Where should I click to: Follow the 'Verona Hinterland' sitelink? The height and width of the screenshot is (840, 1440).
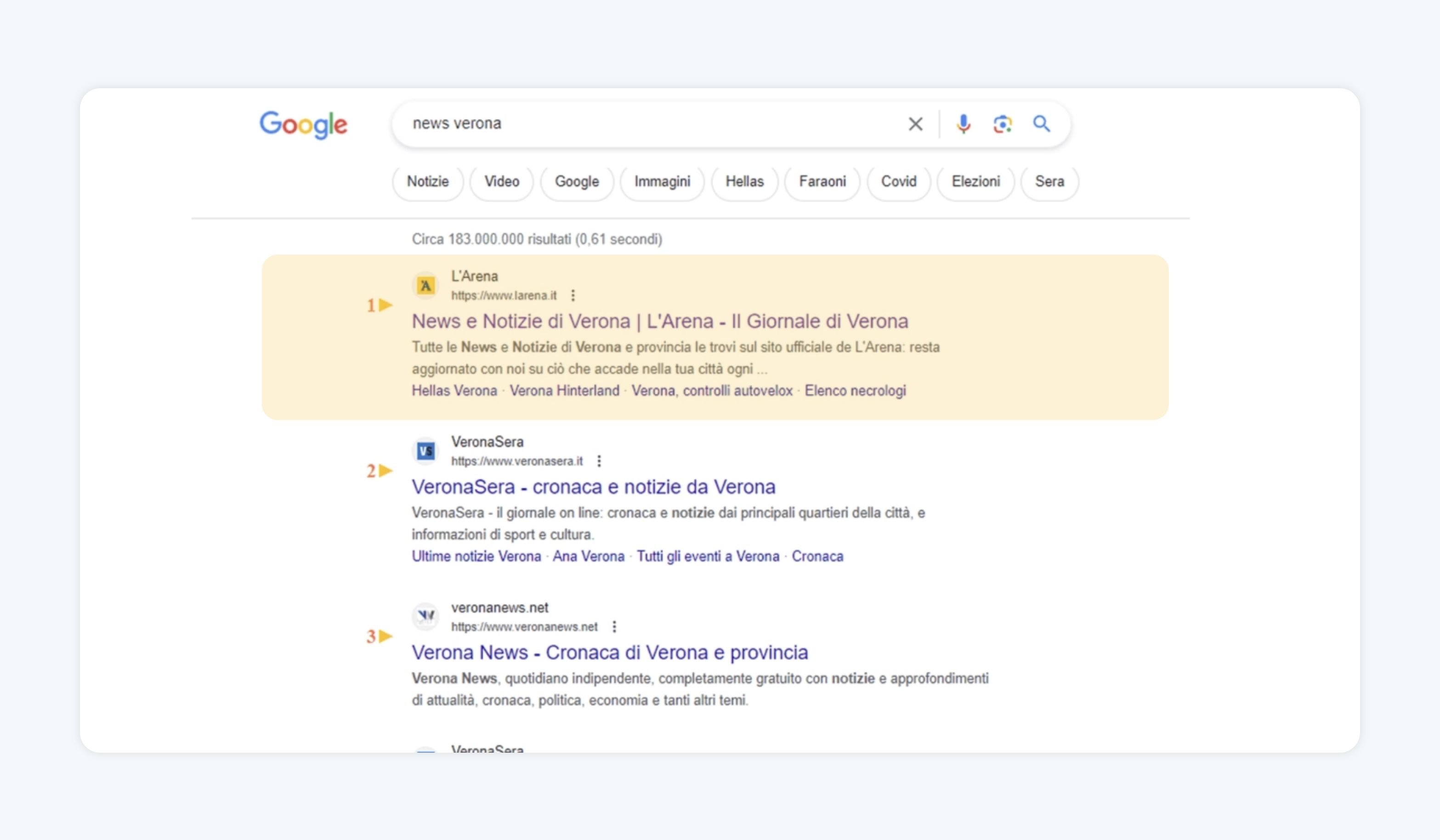tap(565, 391)
